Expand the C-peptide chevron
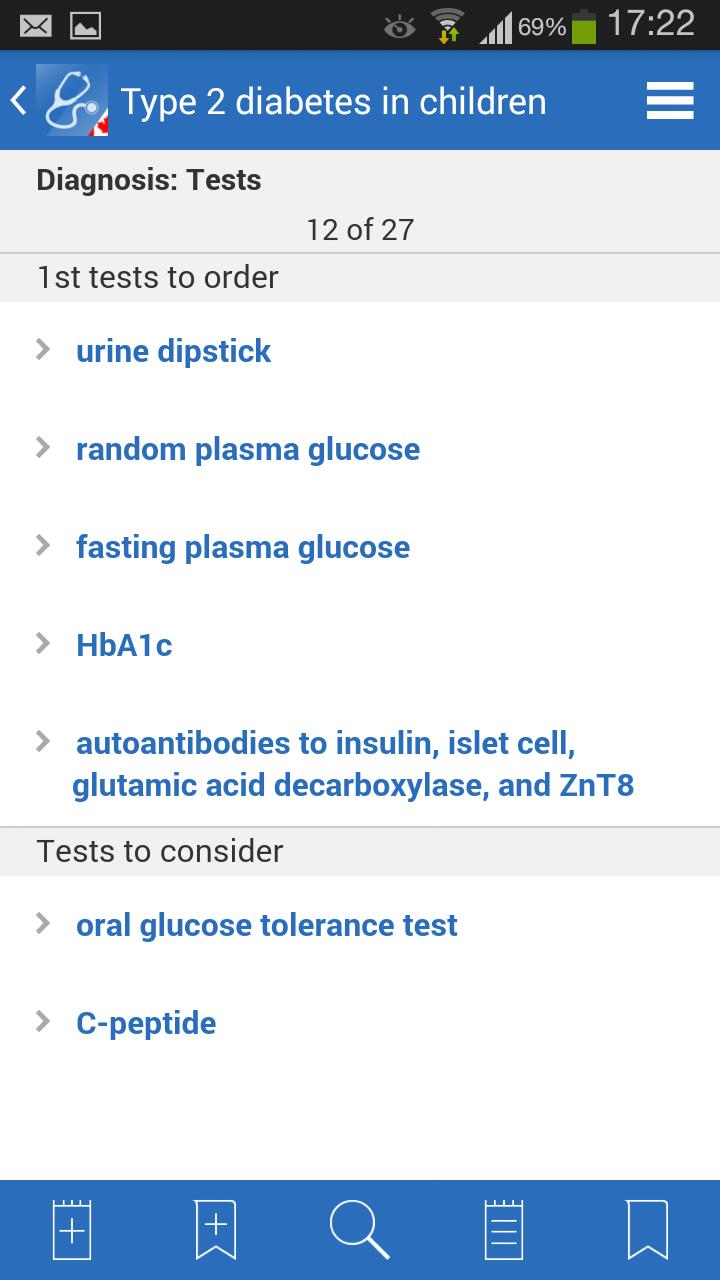720x1280 pixels. pos(42,1021)
